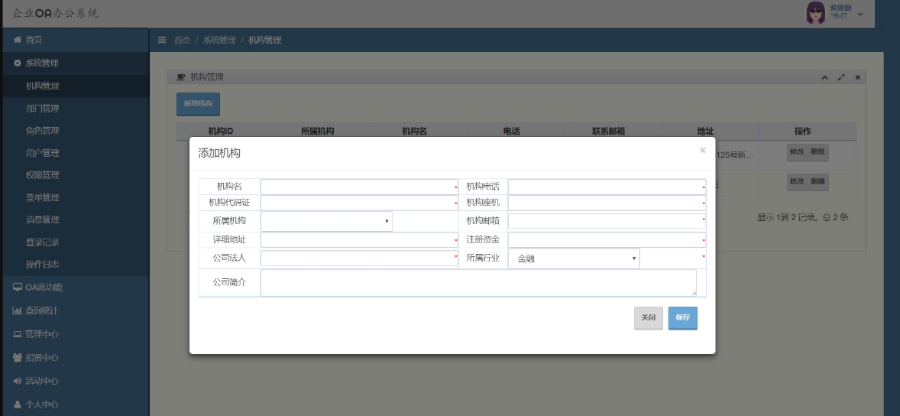This screenshot has height=416, width=900.
Task: Close the 机构管理 panel via x icon
Action: point(858,77)
